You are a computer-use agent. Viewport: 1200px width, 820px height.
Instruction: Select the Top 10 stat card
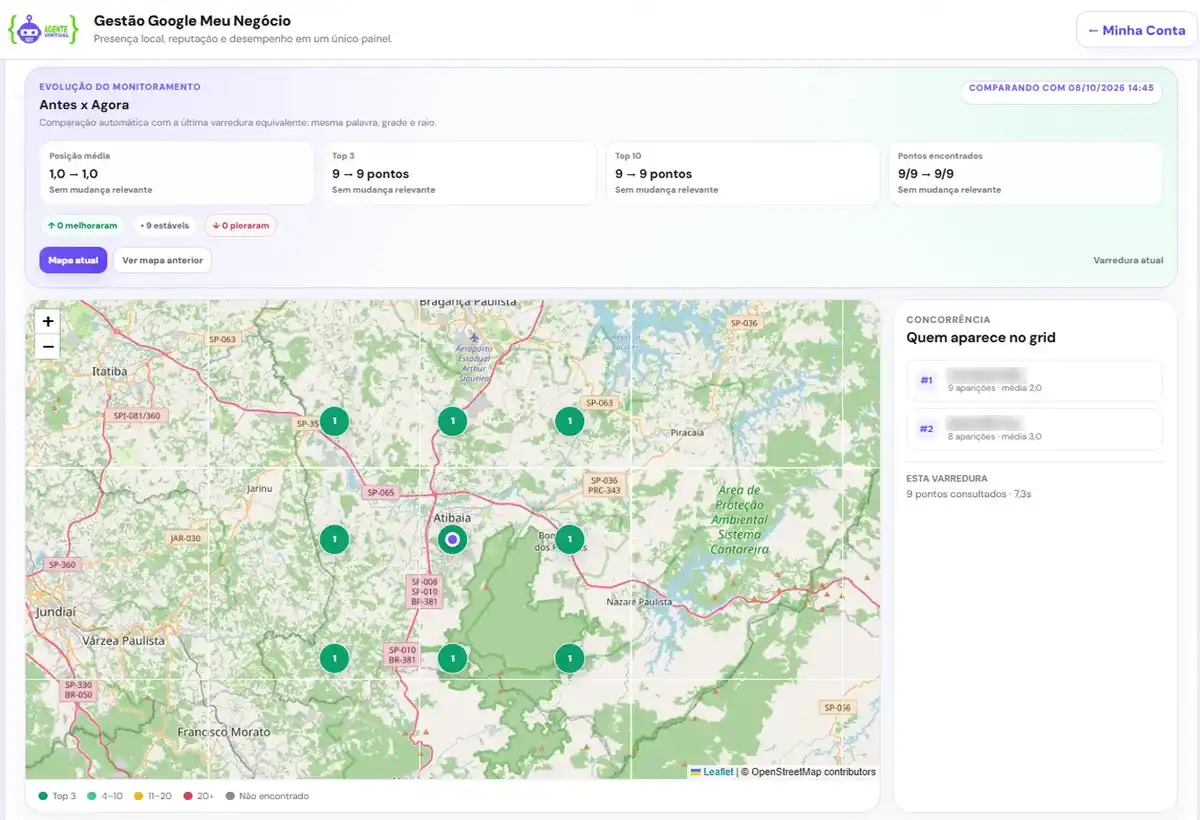(743, 173)
